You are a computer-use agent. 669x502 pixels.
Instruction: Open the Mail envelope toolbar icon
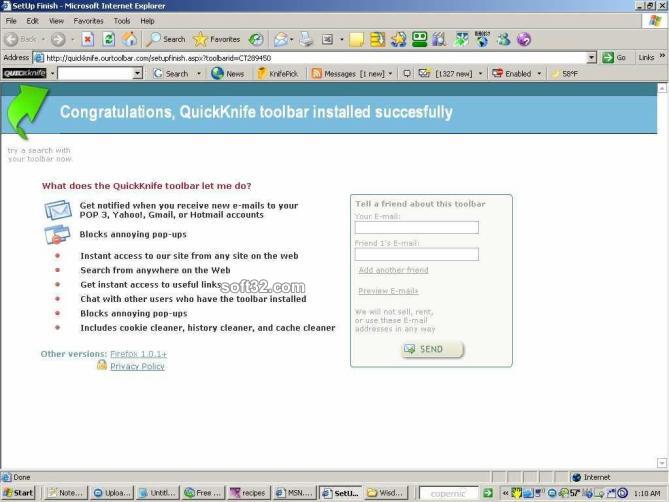coord(281,39)
